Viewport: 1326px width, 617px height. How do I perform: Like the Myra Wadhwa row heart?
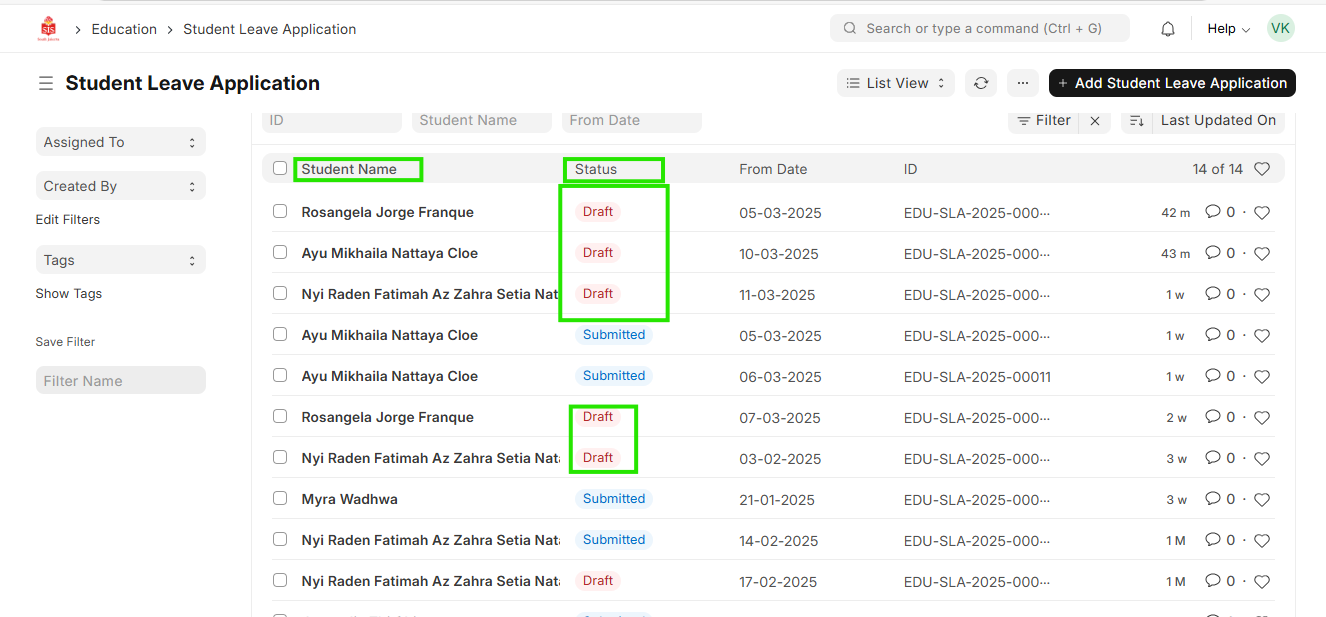(1262, 499)
